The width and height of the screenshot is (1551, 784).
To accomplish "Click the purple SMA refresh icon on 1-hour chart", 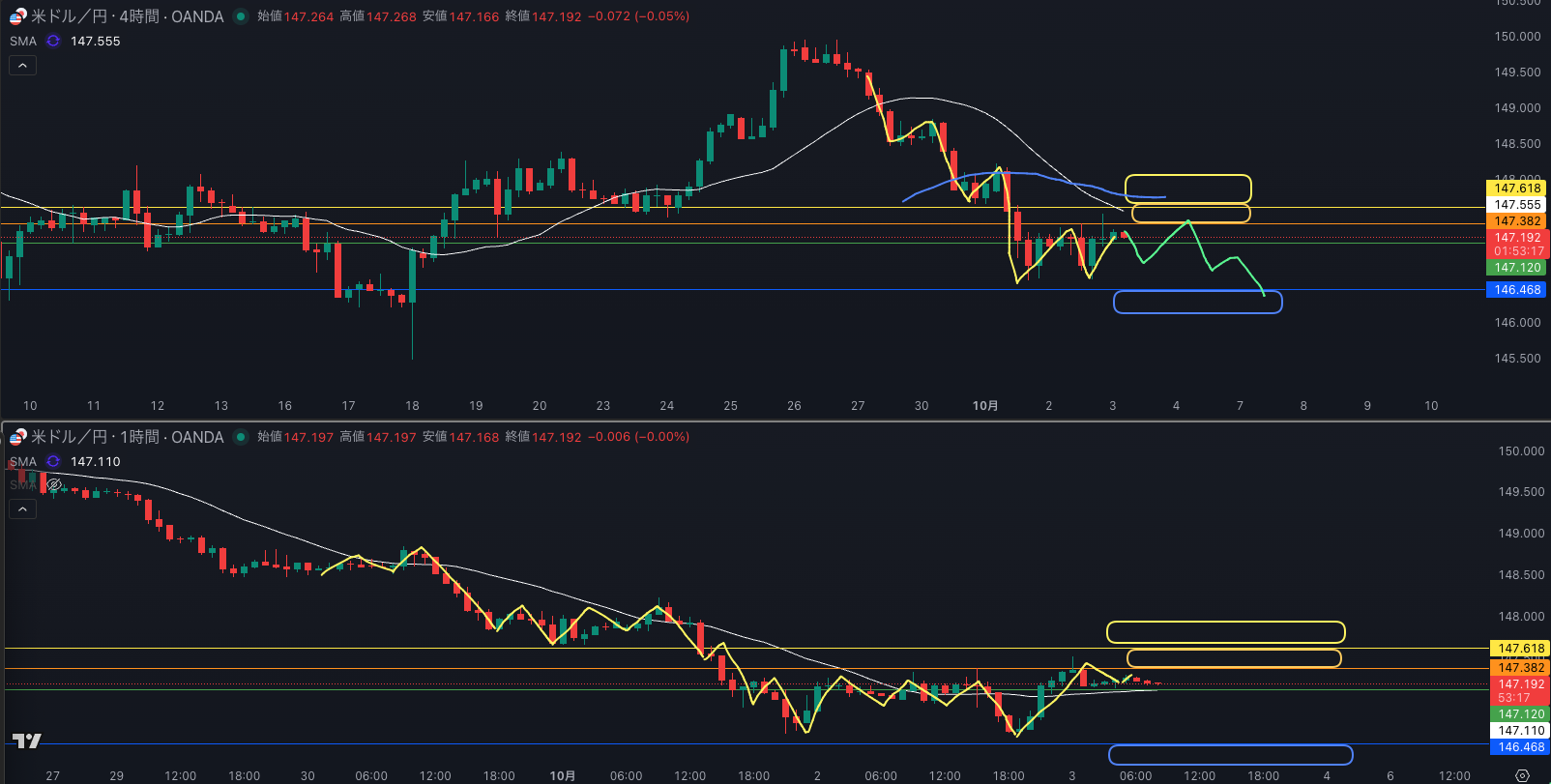I will (53, 461).
